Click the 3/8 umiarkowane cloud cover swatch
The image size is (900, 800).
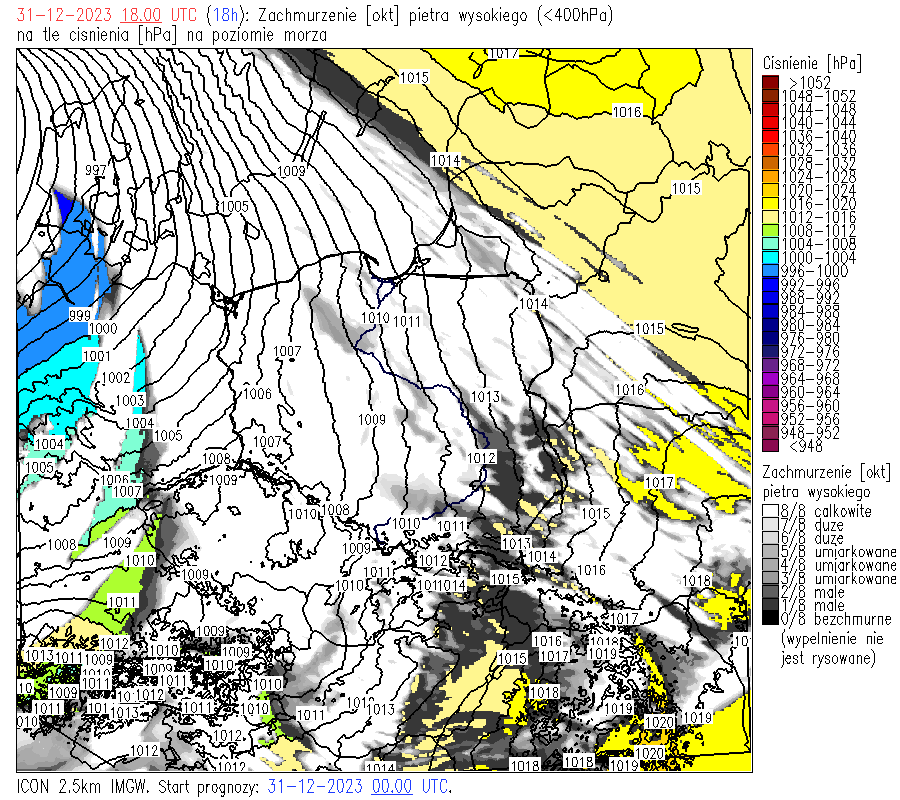click(x=770, y=578)
